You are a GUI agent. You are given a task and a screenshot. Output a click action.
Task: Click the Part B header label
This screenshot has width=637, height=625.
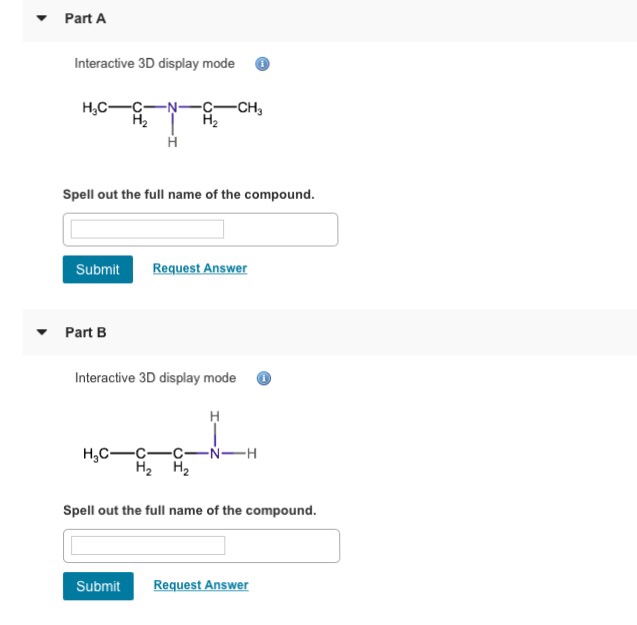(x=85, y=332)
